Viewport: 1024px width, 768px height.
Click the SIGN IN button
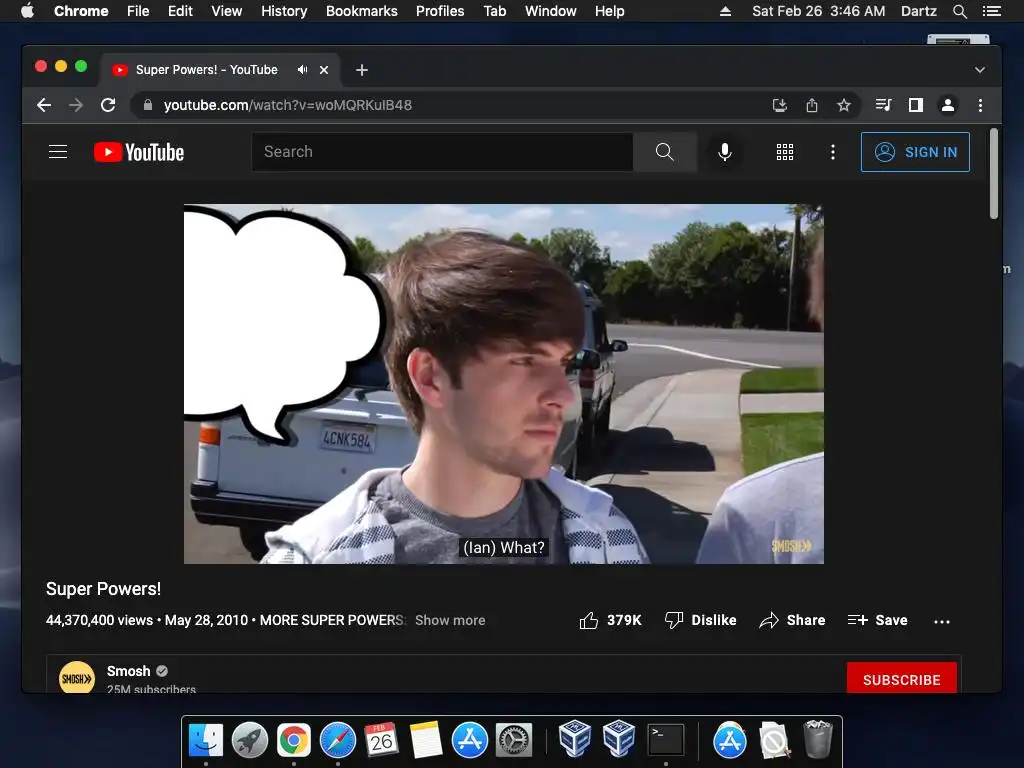(915, 152)
